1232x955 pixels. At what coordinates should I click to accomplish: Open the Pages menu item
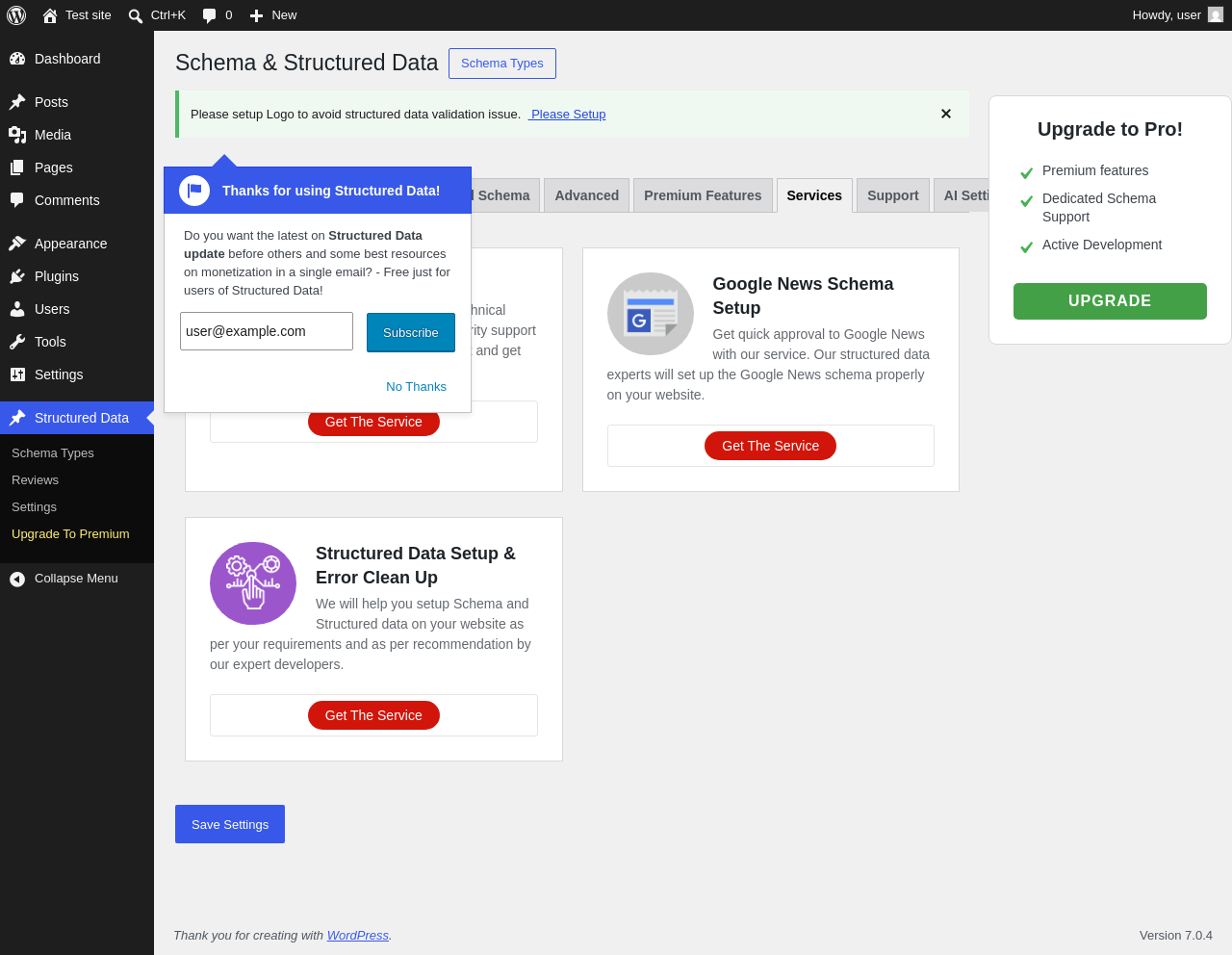coord(77,168)
